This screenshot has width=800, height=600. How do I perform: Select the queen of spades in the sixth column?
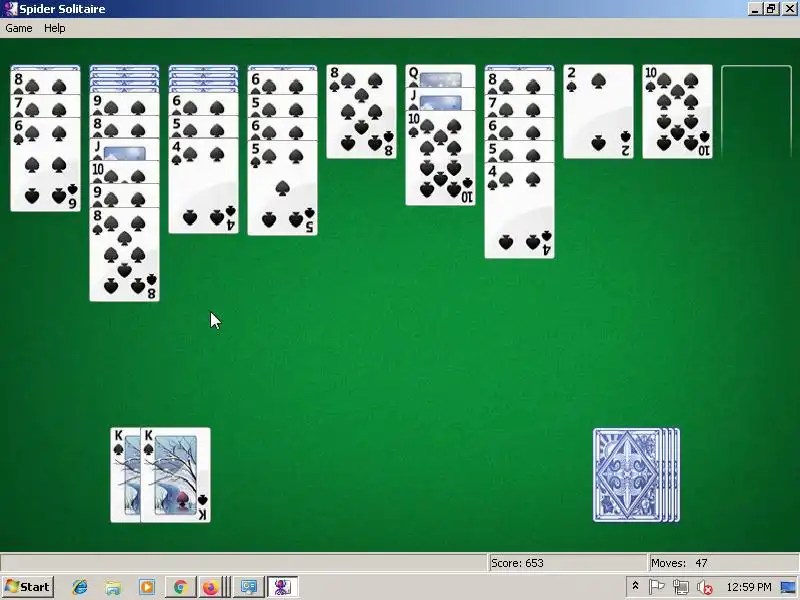440,76
